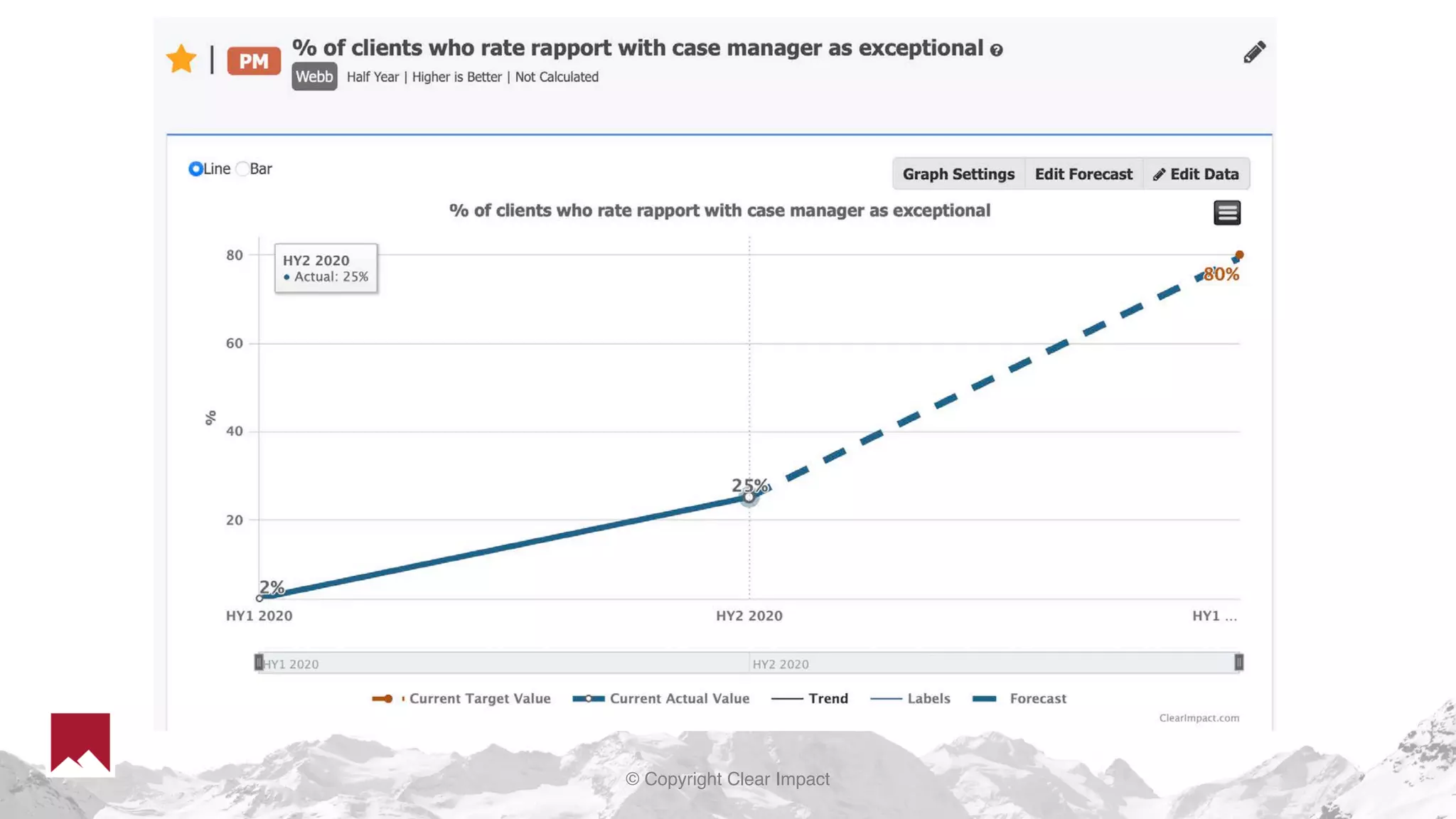This screenshot has height=819, width=1456.
Task: Select the Line chart radio button
Action: pyautogui.click(x=196, y=169)
